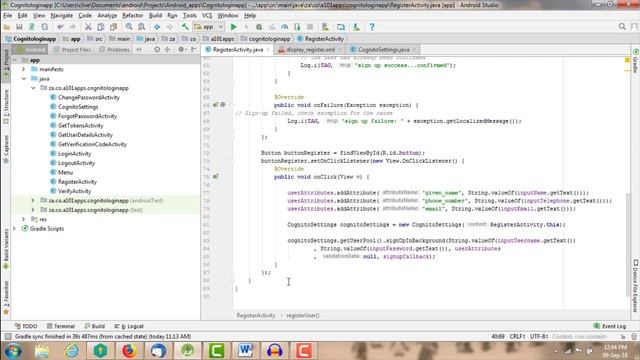
Task: Open the Build menu
Action: point(155,16)
